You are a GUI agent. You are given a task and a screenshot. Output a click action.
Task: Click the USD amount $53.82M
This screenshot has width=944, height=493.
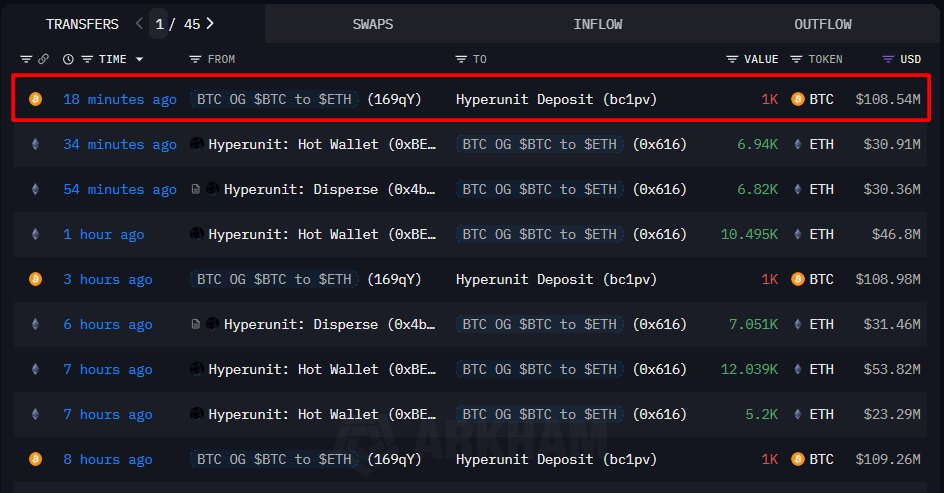tap(892, 369)
